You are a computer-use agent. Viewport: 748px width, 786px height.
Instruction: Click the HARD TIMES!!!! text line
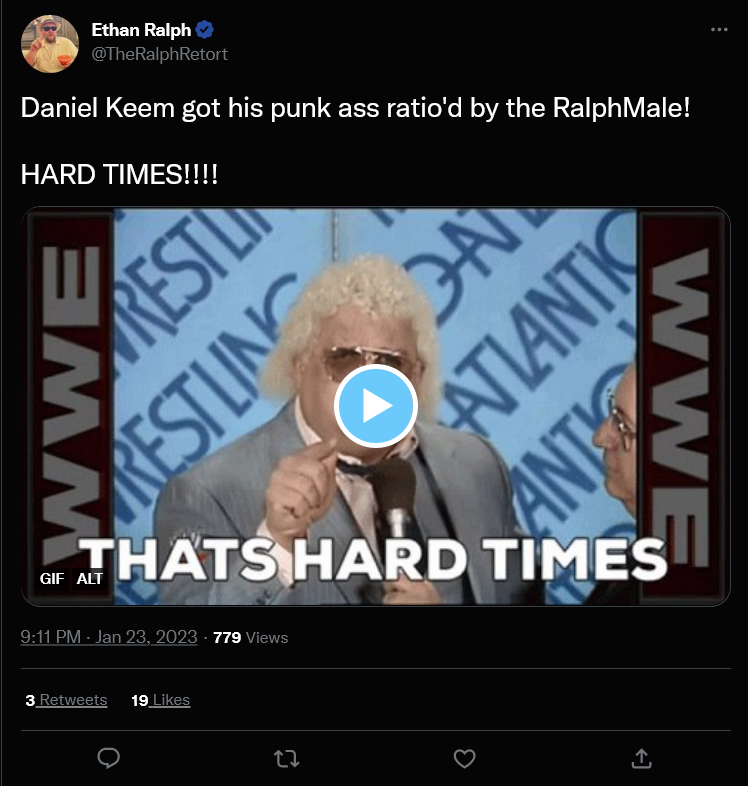tap(119, 175)
